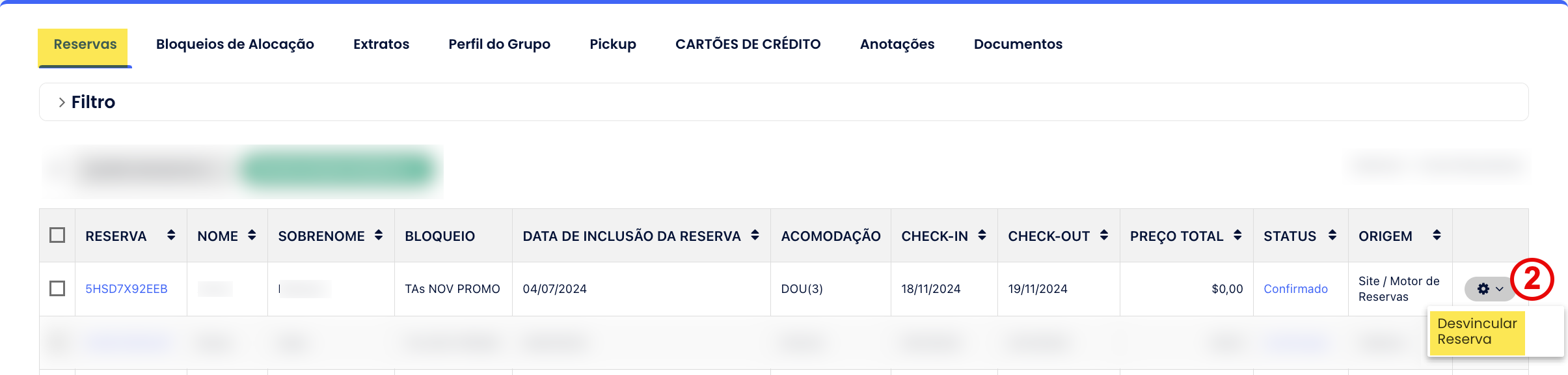
Task: Sort by ORIGEM column arrows
Action: pyautogui.click(x=1437, y=235)
